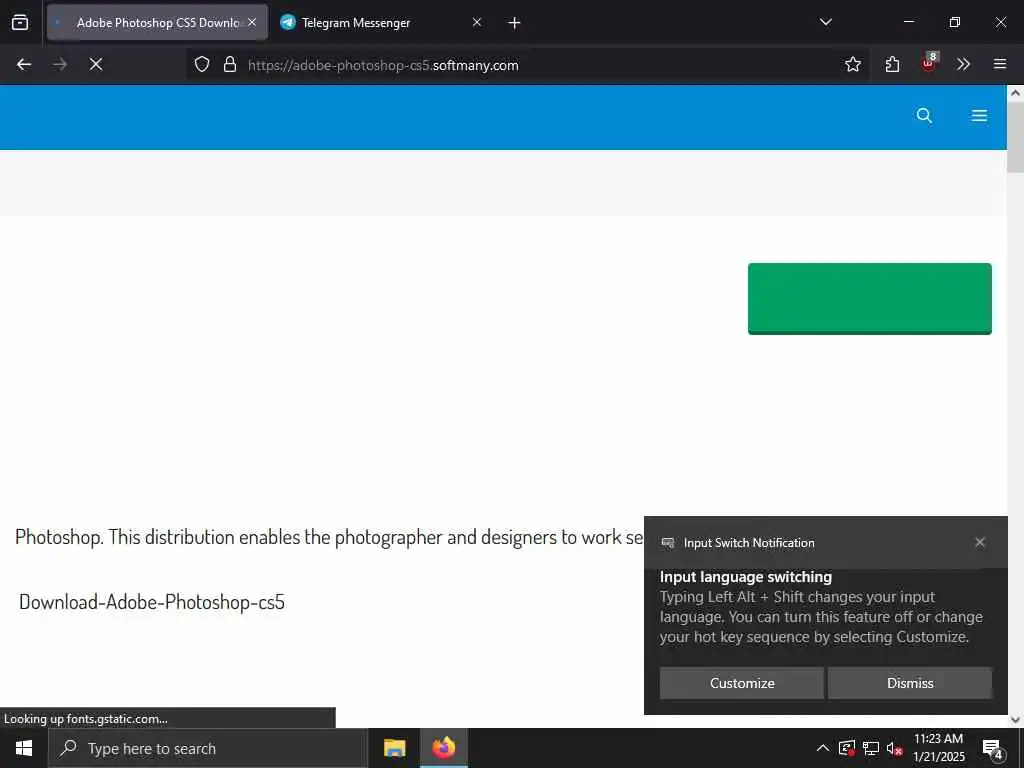
Task: Close the Adobe Photoshop CS5 tab
Action: click(x=252, y=22)
